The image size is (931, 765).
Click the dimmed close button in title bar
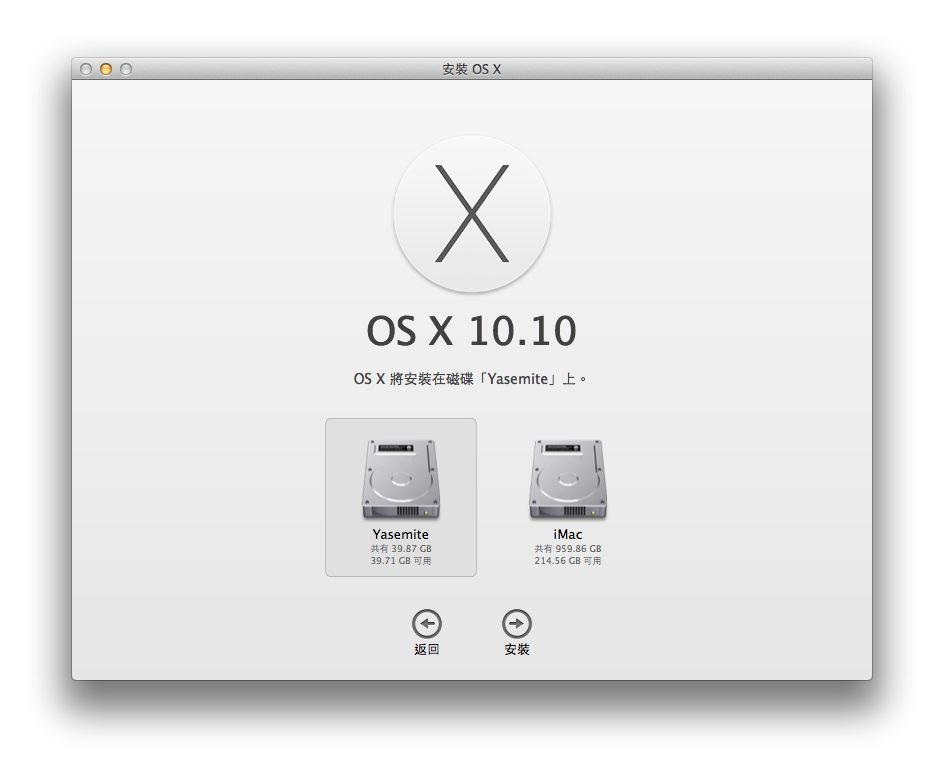pyautogui.click(x=86, y=69)
